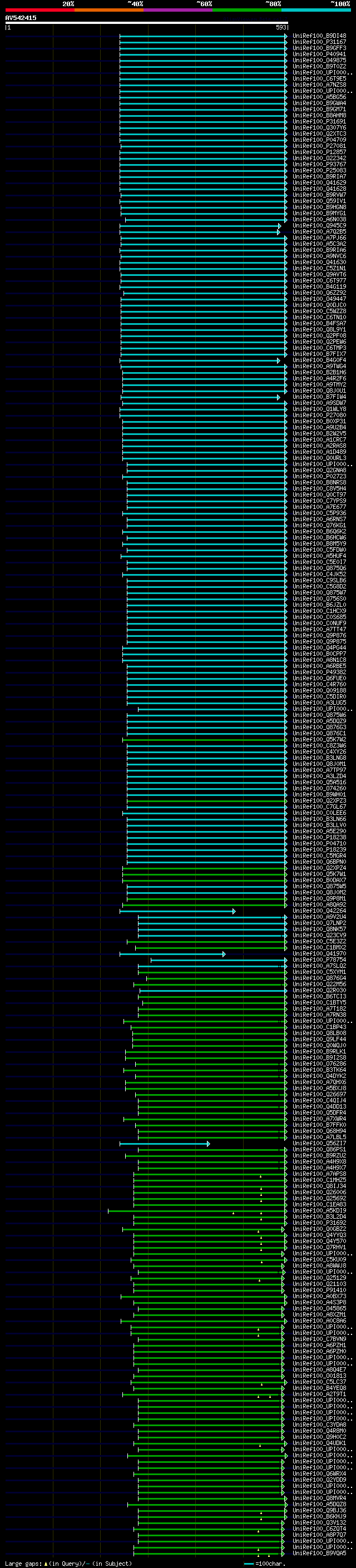Click the white AV542415 query length bar
Viewport: 356px width, 1568px height.
click(x=147, y=23)
